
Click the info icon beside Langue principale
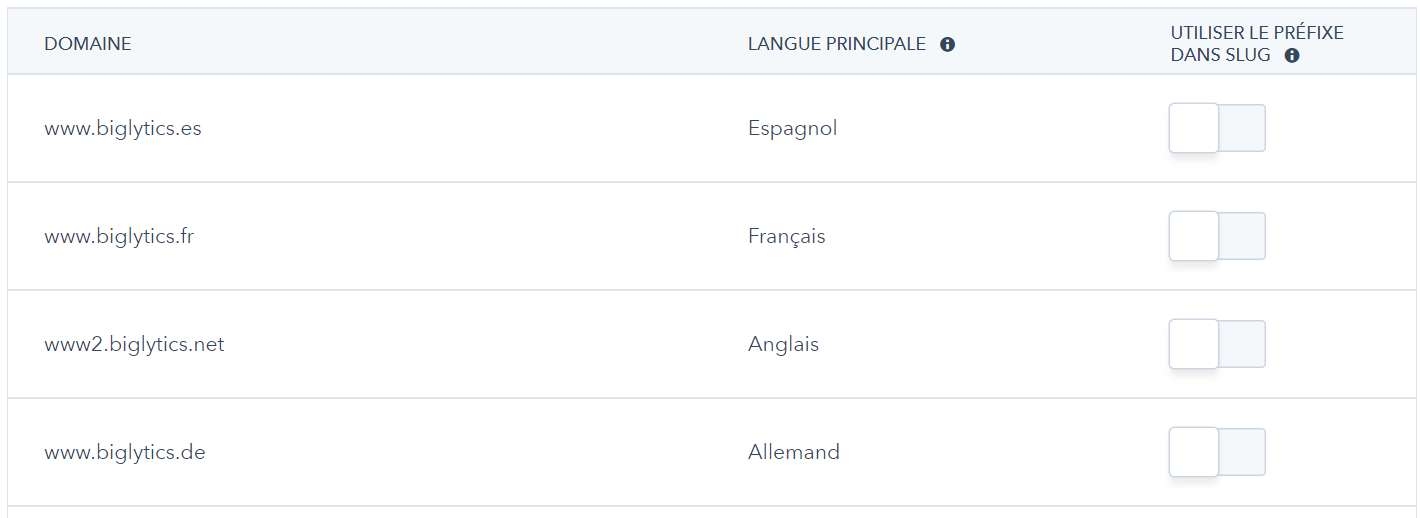(947, 44)
